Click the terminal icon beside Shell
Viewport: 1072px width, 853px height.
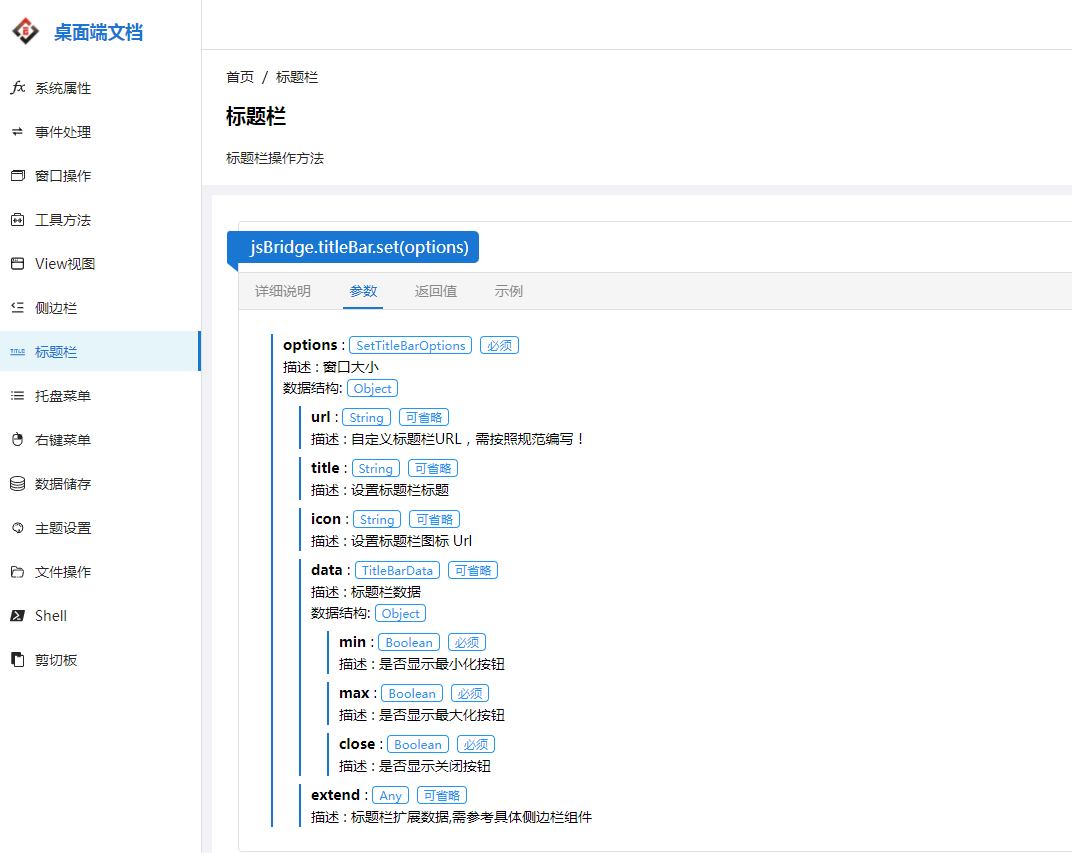[x=18, y=616]
